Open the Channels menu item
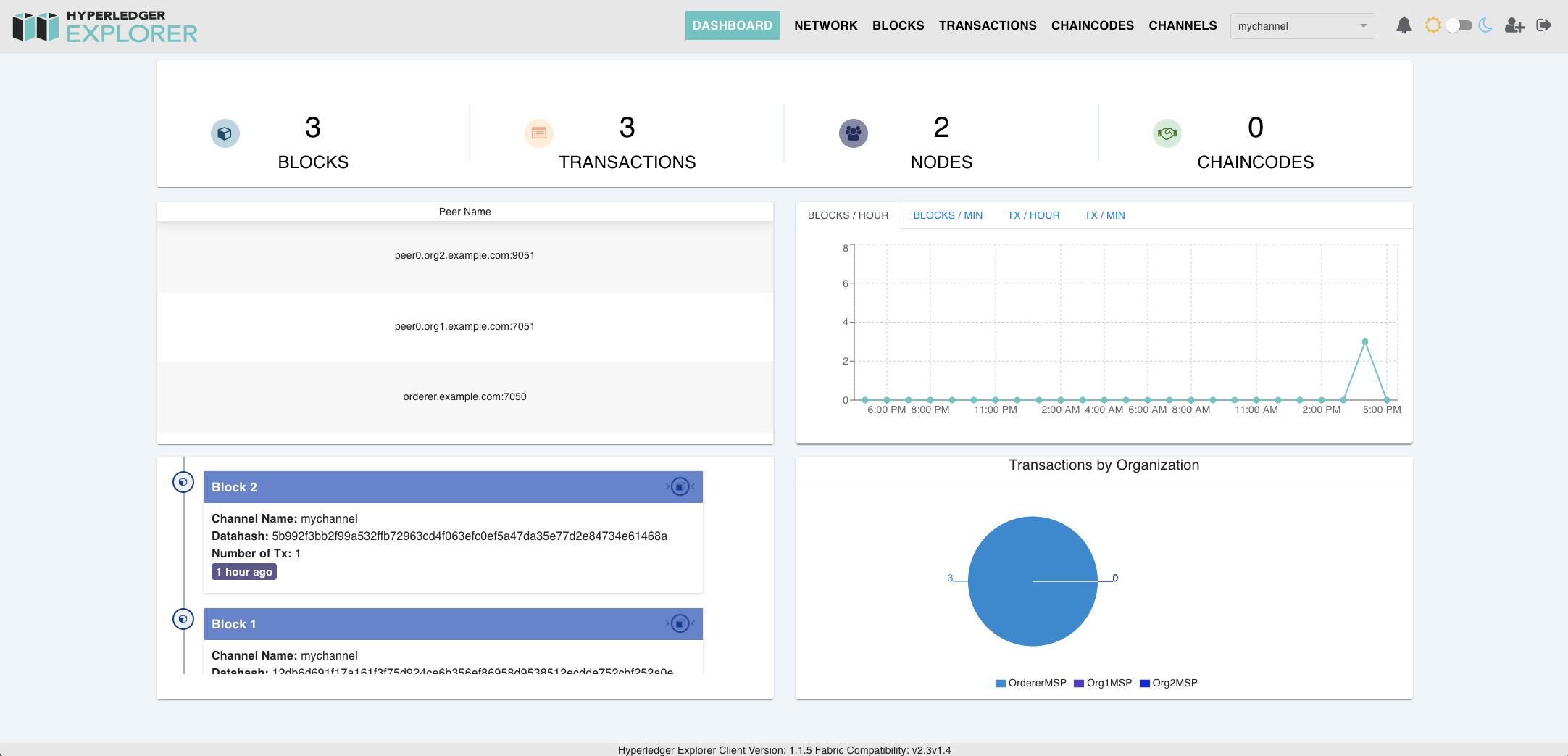The width and height of the screenshot is (1568, 756). (x=1183, y=25)
